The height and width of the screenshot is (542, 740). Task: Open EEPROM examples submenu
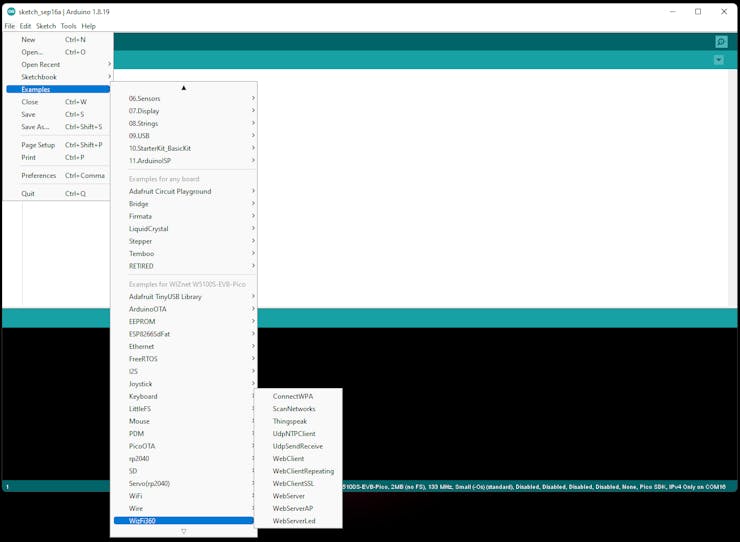tap(184, 322)
